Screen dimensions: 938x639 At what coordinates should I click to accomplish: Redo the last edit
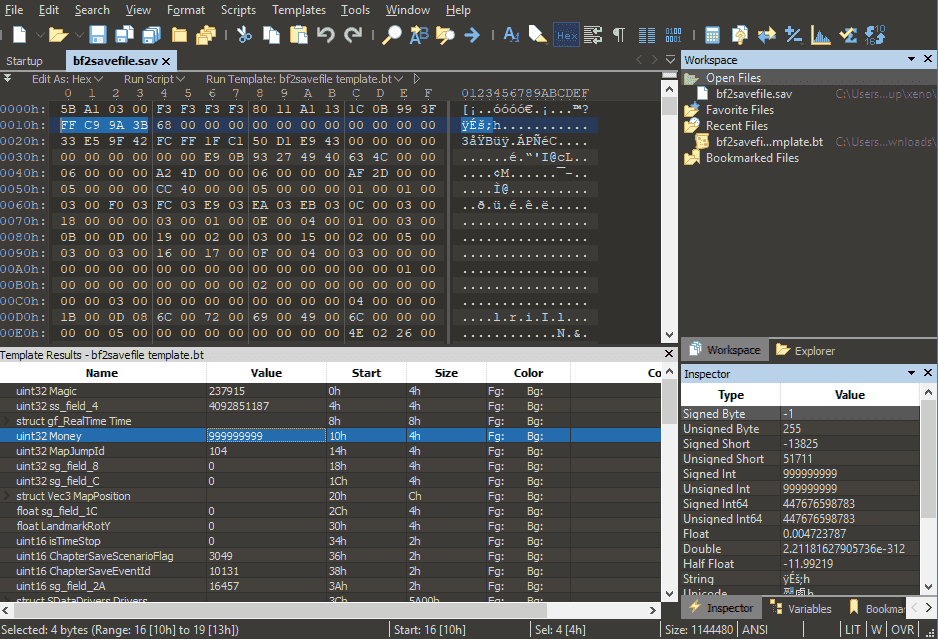click(353, 35)
